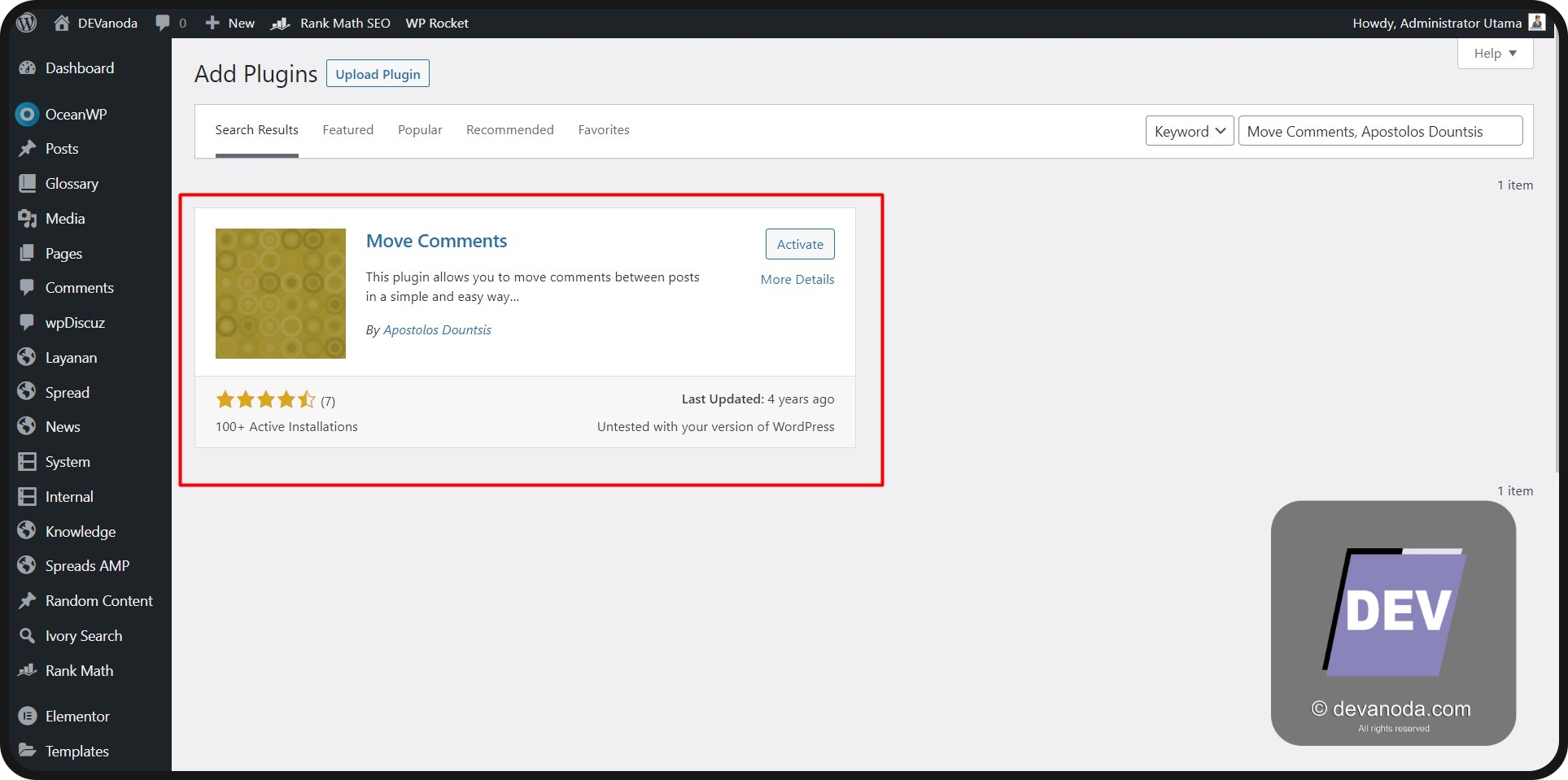Click the Dashboard gauge icon in sidebar

pos(27,68)
